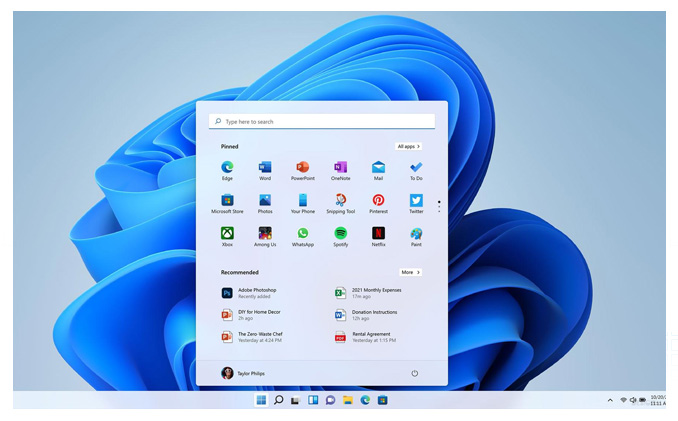Open The Zero Waste Chef presentation
This screenshot has height=421, width=678.
pos(252,337)
